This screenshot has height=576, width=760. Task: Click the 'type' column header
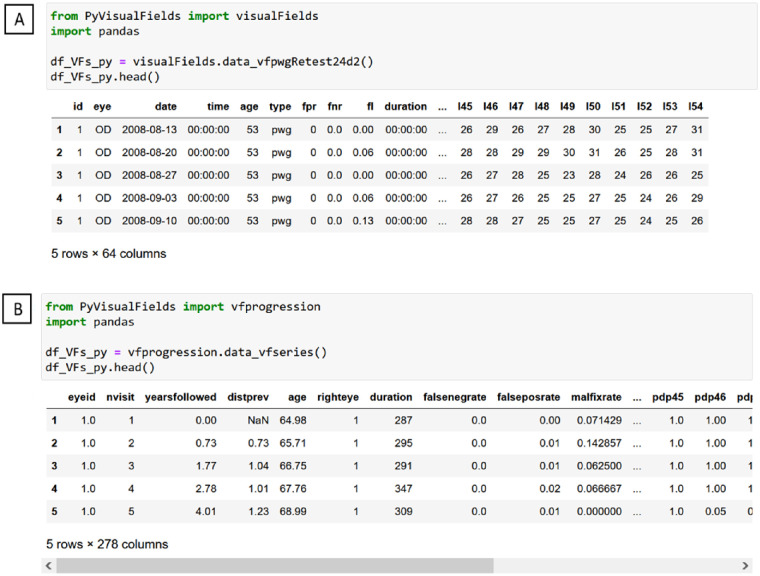[x=280, y=107]
